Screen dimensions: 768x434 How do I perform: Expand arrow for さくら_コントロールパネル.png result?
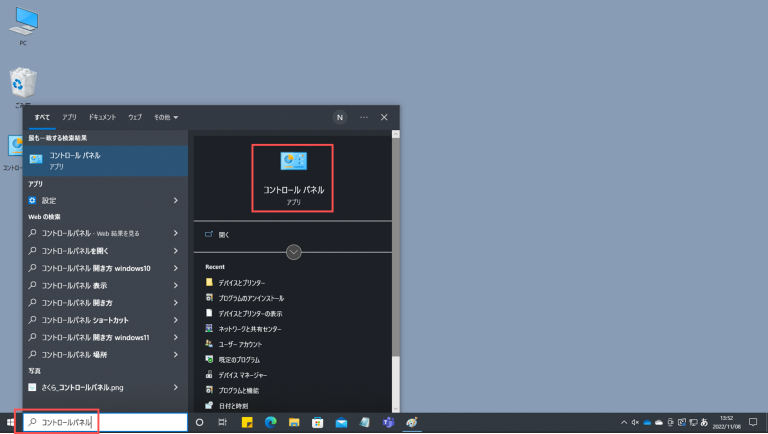[175, 387]
